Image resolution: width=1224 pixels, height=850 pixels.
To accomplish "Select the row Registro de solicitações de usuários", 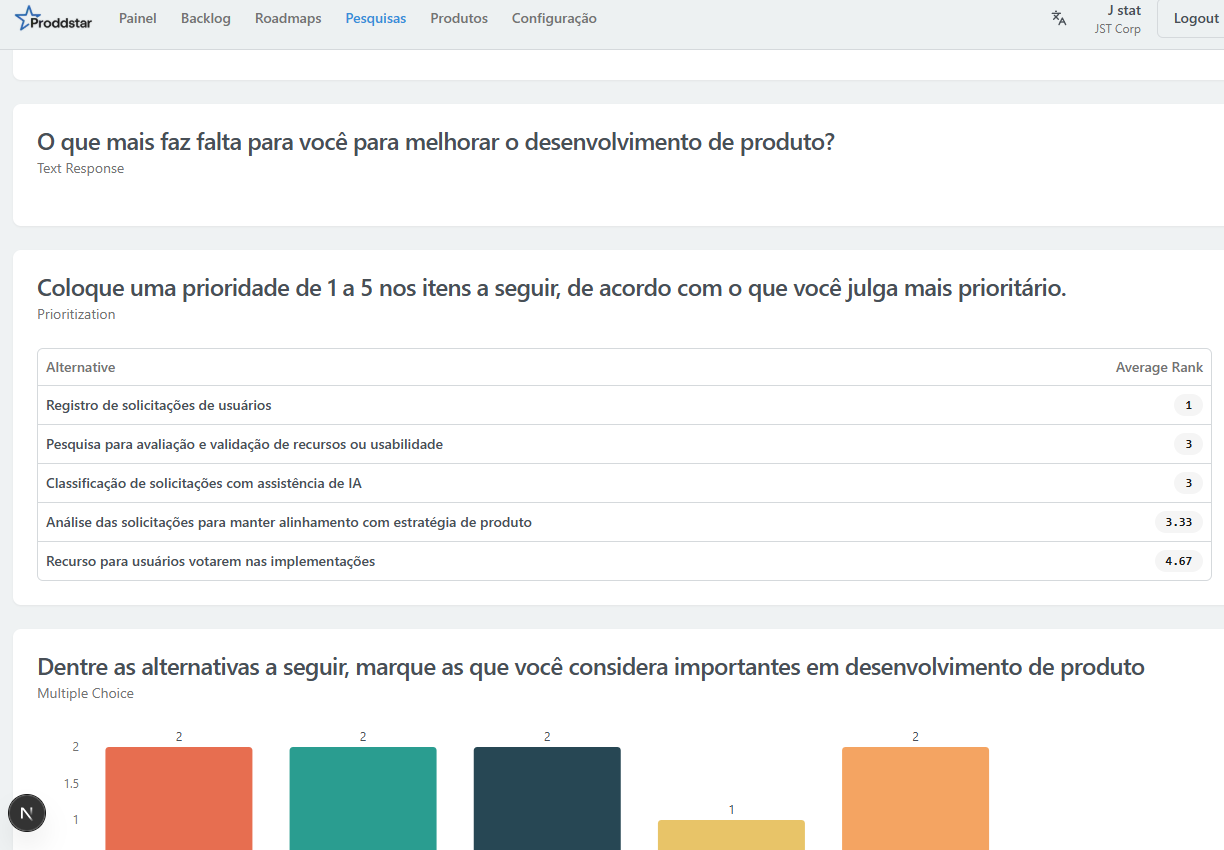I will click(160, 405).
